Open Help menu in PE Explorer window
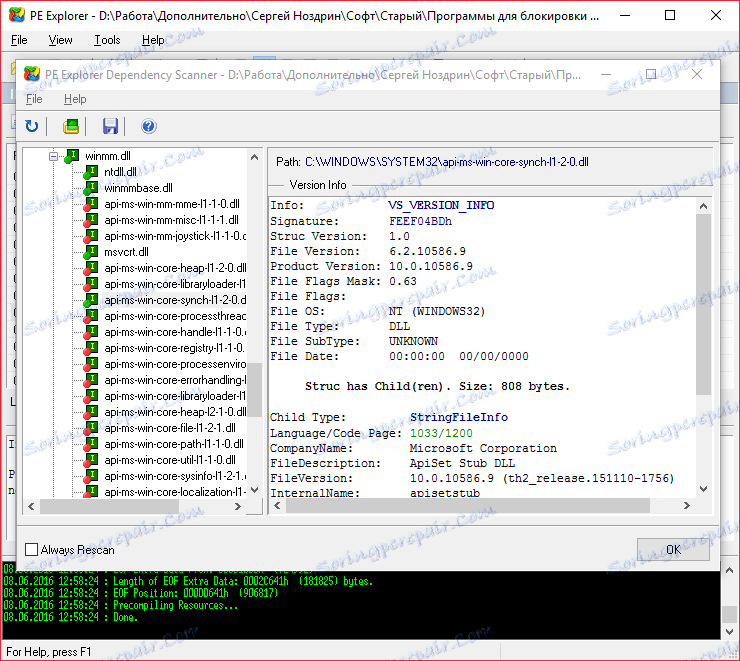The width and height of the screenshot is (740, 661). tap(153, 40)
